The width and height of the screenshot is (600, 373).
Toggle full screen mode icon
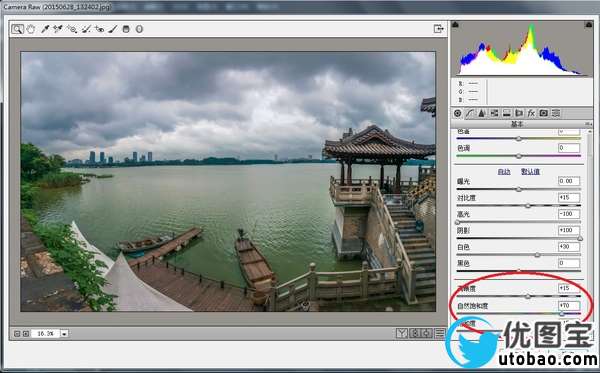[439, 29]
